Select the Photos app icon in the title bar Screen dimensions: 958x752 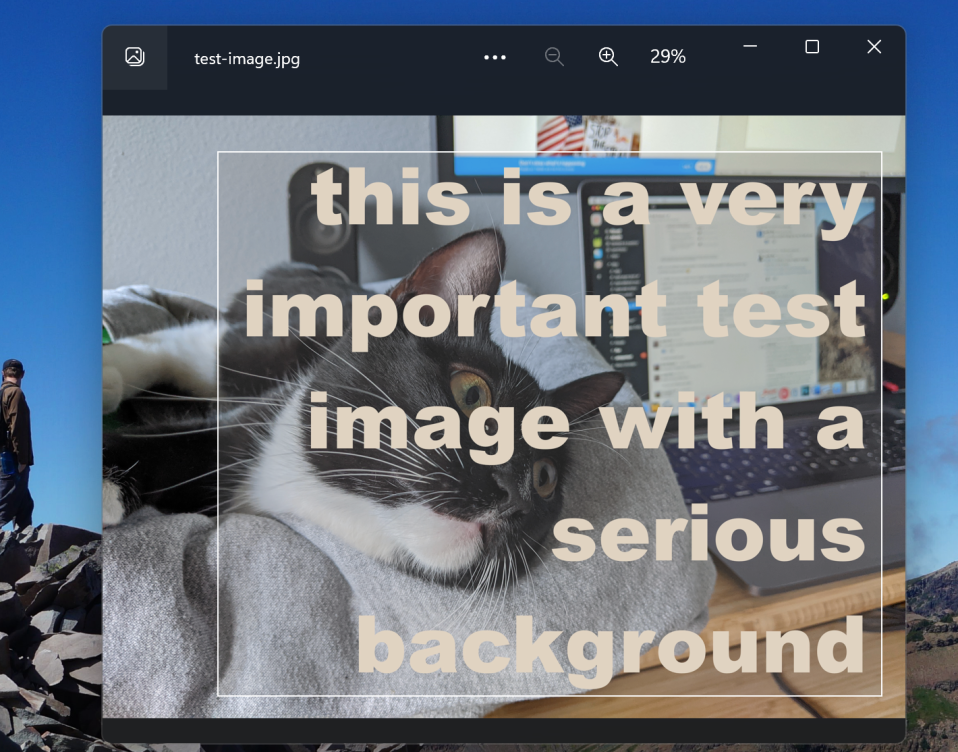[x=135, y=57]
